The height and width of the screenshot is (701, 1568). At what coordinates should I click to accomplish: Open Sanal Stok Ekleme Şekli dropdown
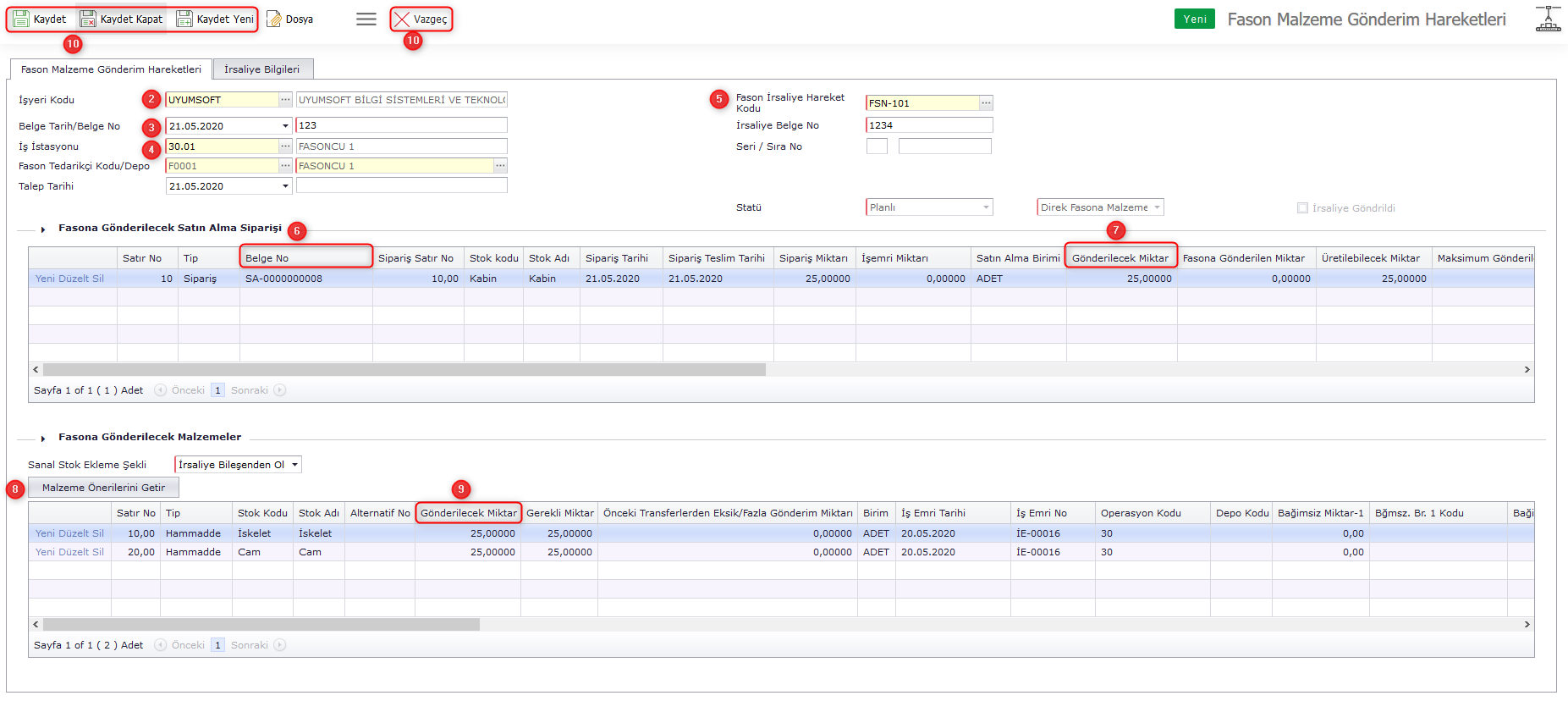point(295,465)
